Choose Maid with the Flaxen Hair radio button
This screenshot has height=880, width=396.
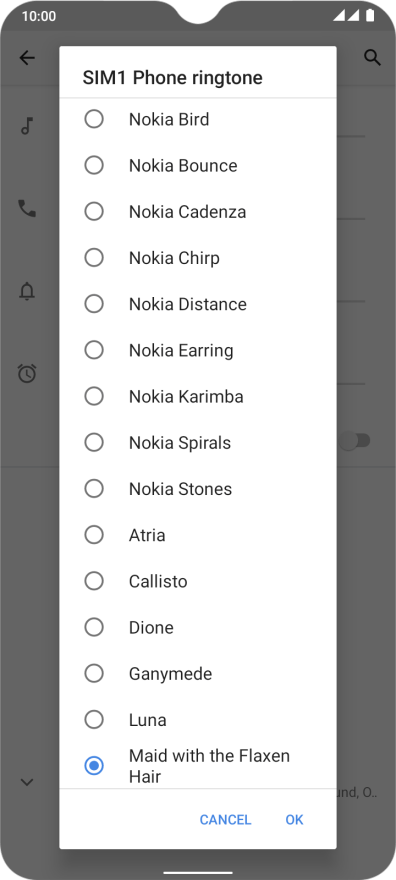click(x=94, y=766)
